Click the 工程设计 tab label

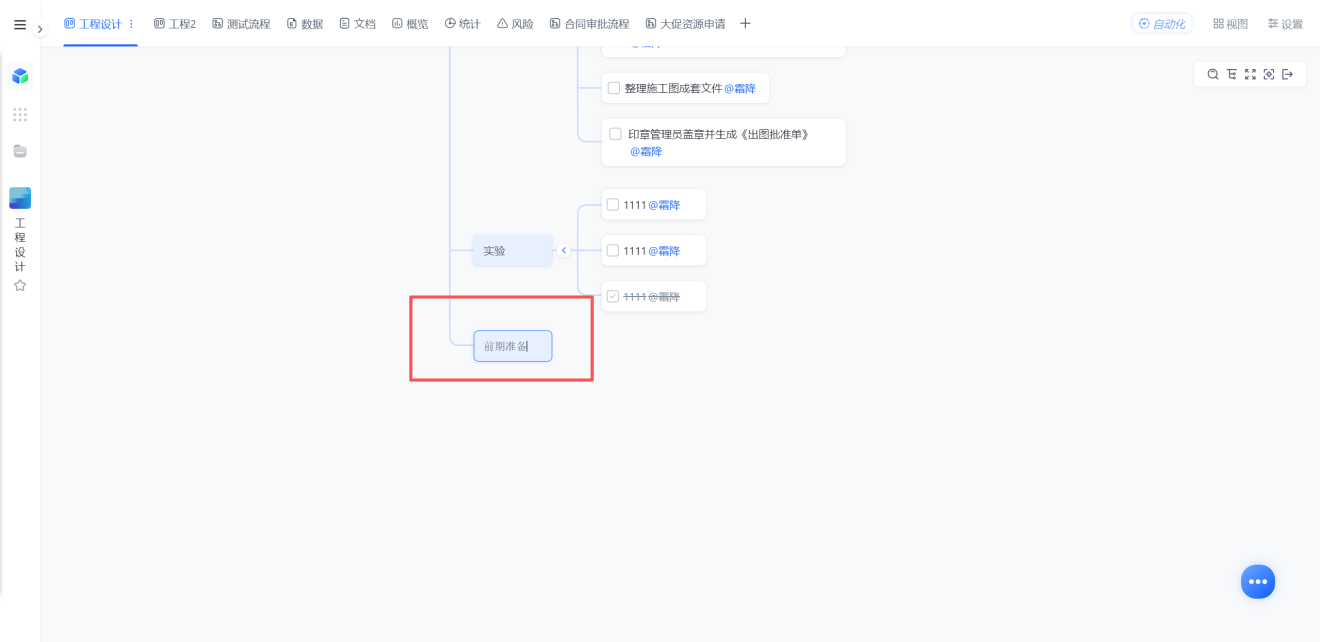tap(100, 24)
